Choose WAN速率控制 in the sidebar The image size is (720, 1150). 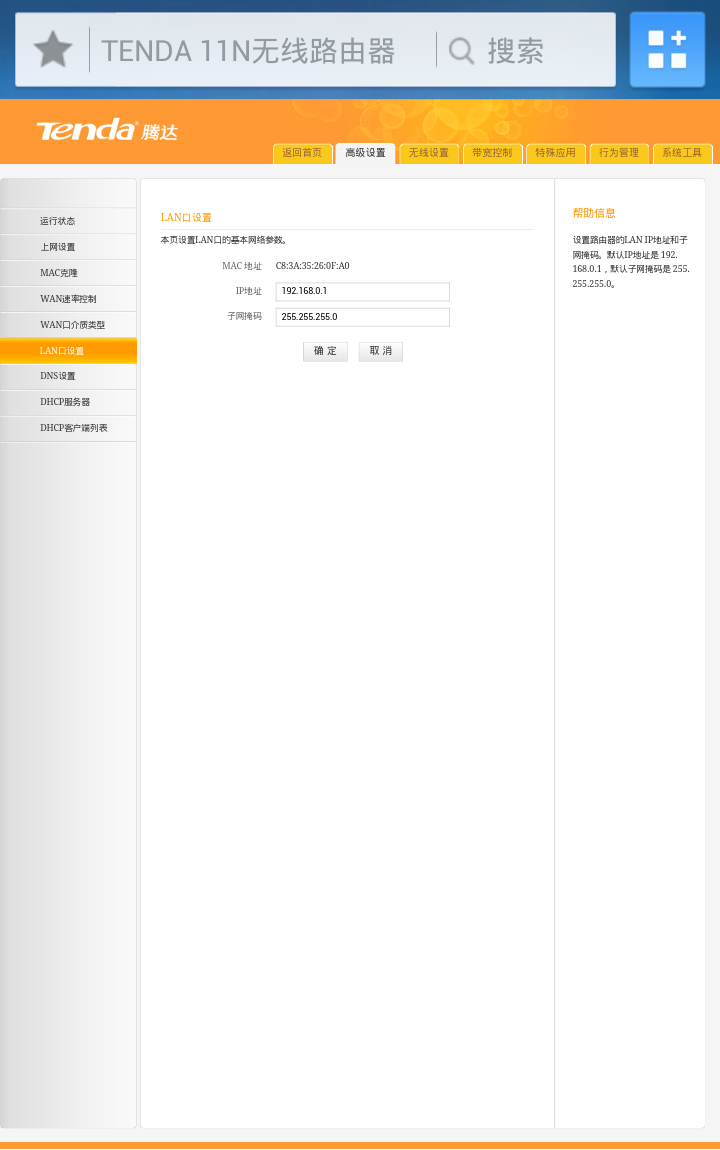(x=68, y=299)
